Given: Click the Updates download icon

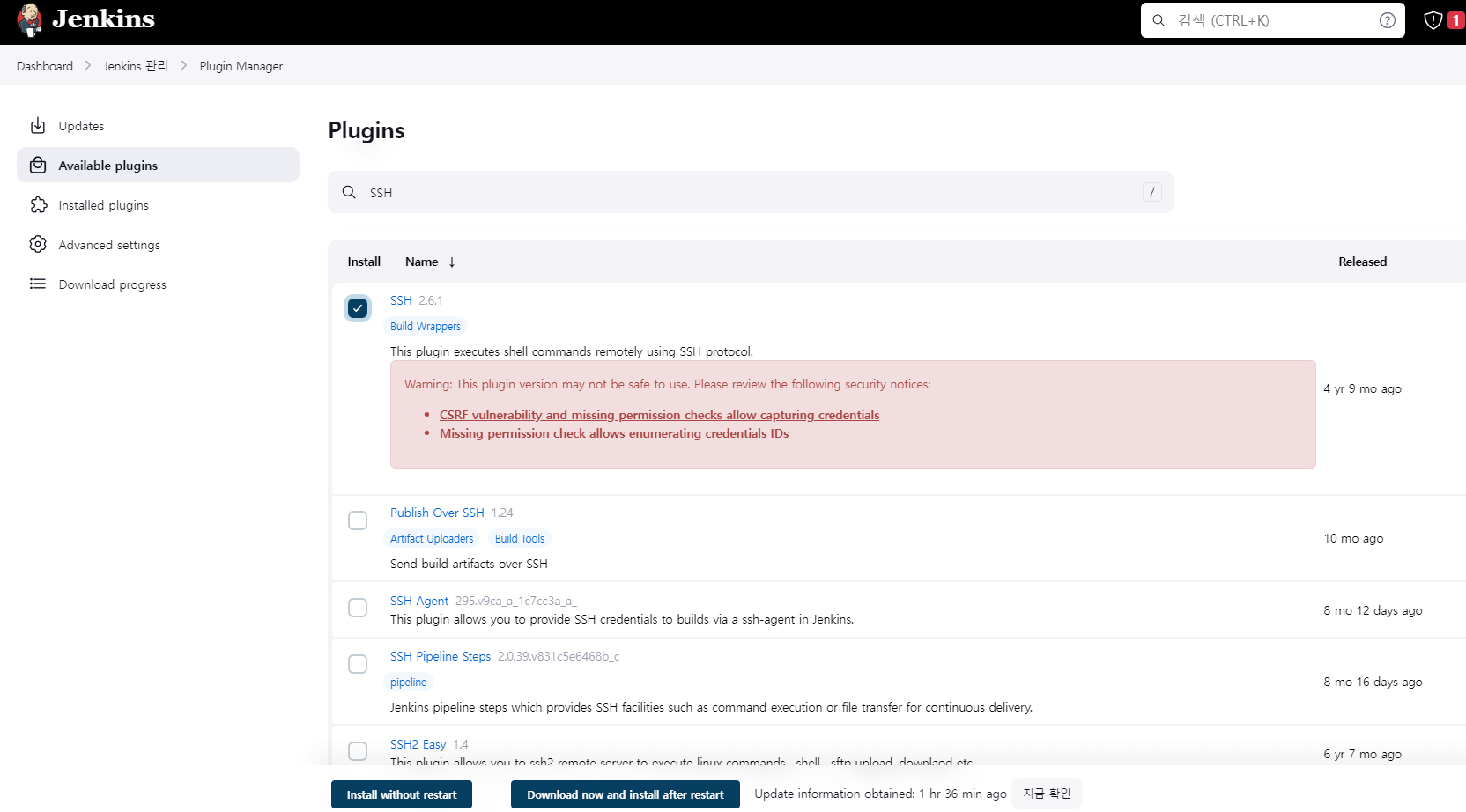Looking at the screenshot, I should point(38,126).
